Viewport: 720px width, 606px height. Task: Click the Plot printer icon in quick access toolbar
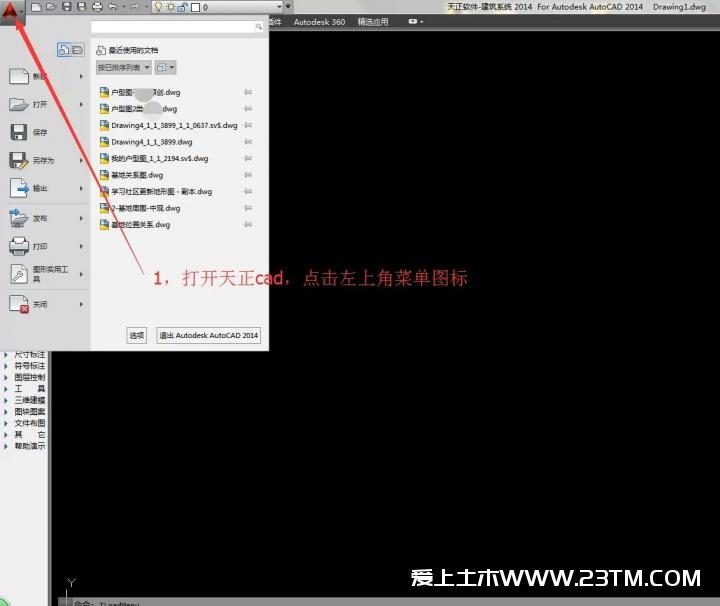point(97,7)
